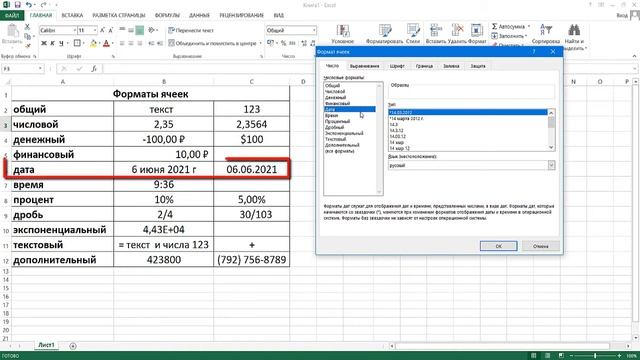640x360 pixels.
Task: Choose the '14 марта 2012 г.' date type
Action: [407, 118]
